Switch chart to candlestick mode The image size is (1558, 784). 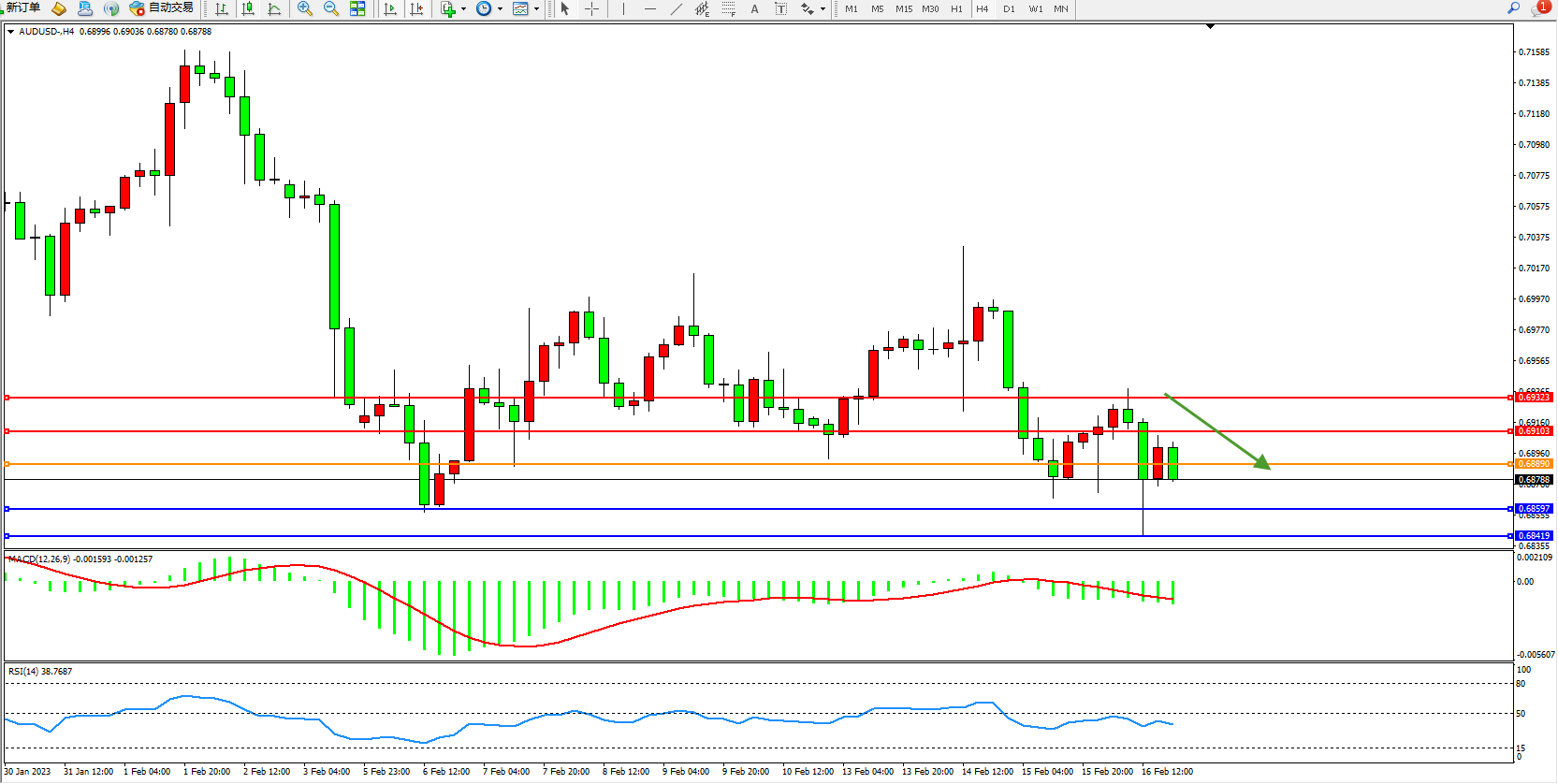(x=248, y=8)
